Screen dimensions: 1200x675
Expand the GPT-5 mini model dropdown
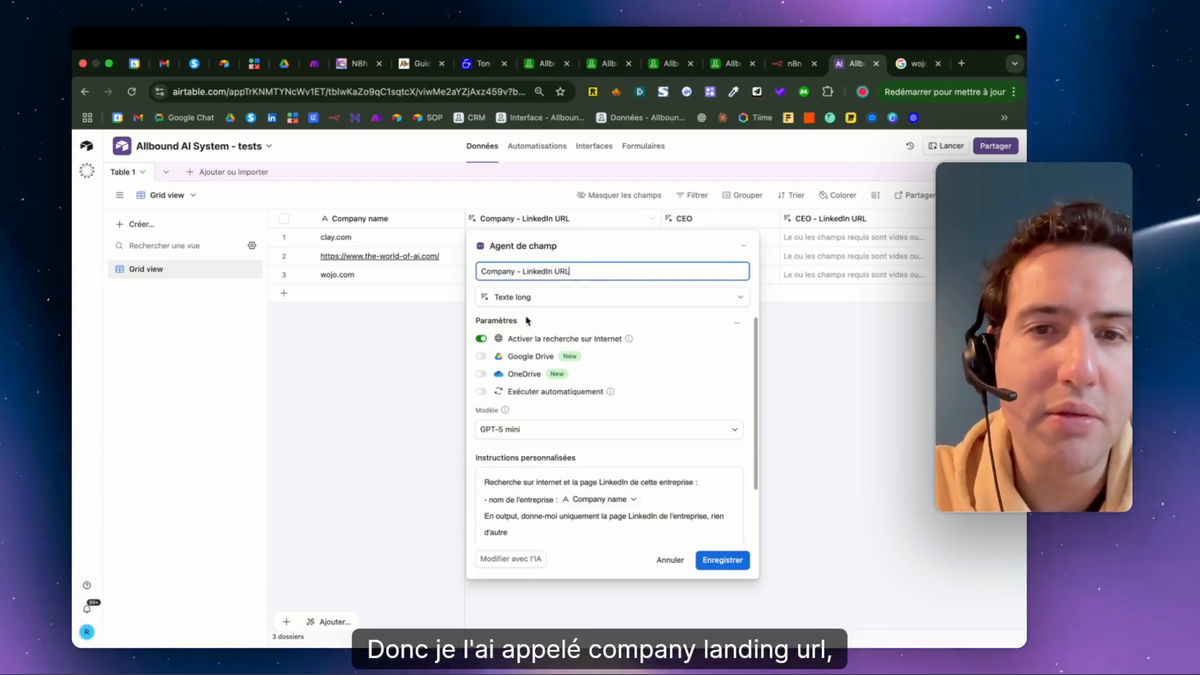coord(609,430)
